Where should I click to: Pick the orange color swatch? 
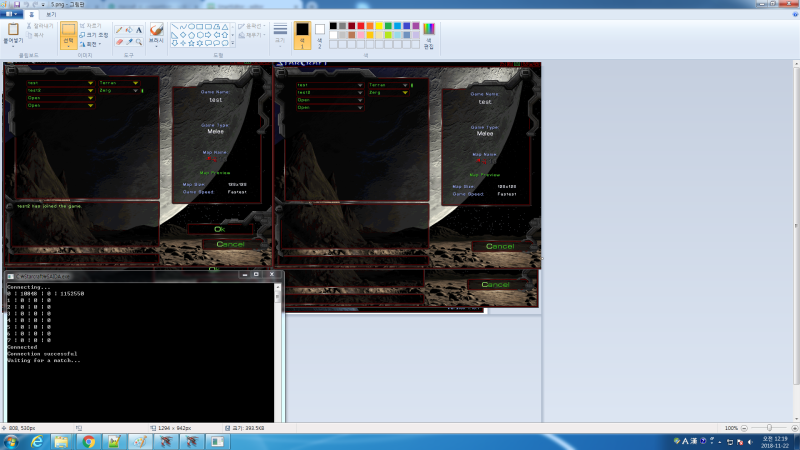pos(370,26)
